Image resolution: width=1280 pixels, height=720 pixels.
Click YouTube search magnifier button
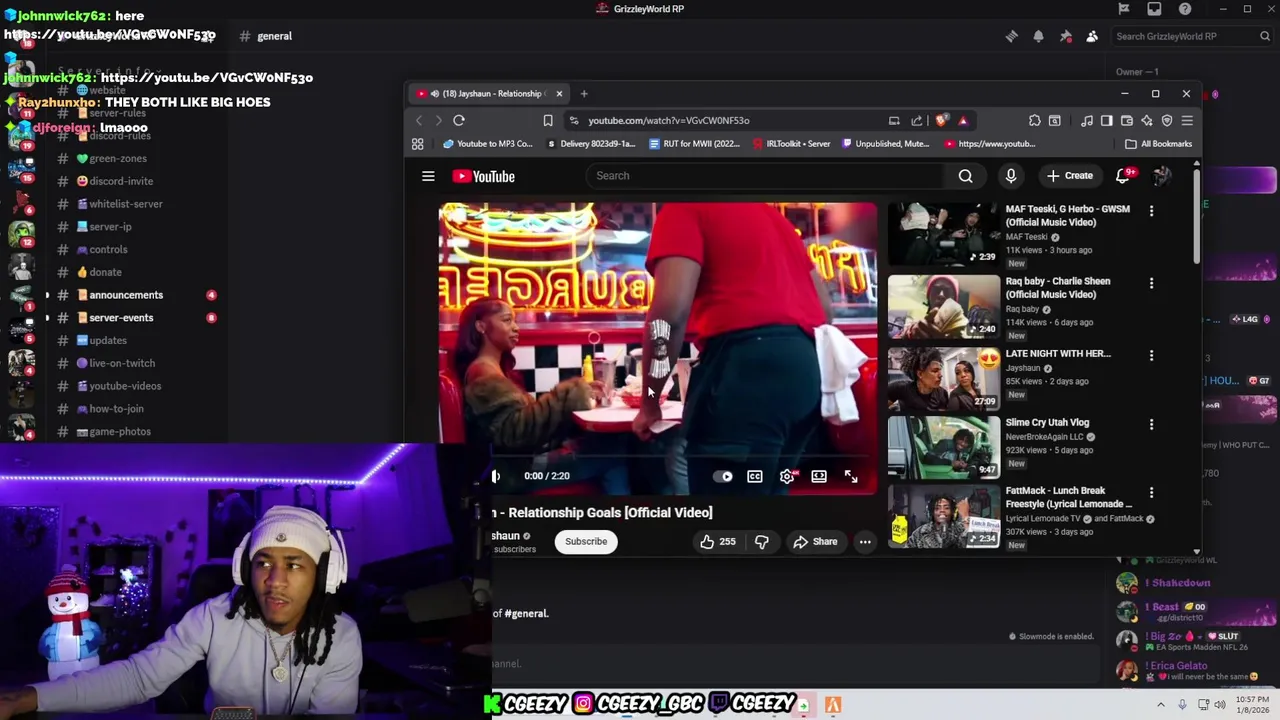tap(966, 176)
